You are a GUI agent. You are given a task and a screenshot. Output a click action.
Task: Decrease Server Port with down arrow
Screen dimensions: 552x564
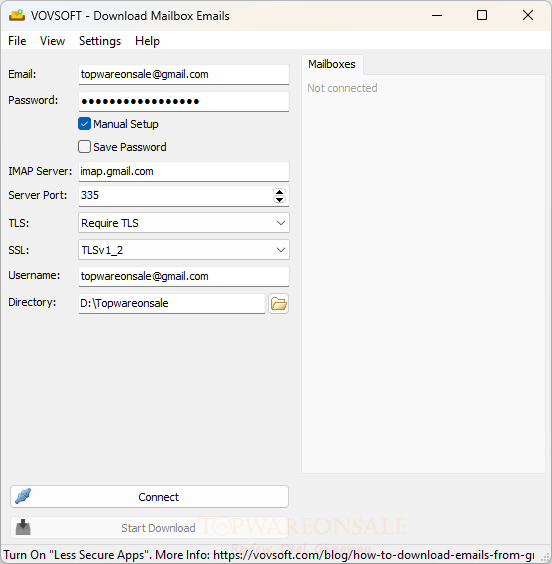click(x=279, y=200)
